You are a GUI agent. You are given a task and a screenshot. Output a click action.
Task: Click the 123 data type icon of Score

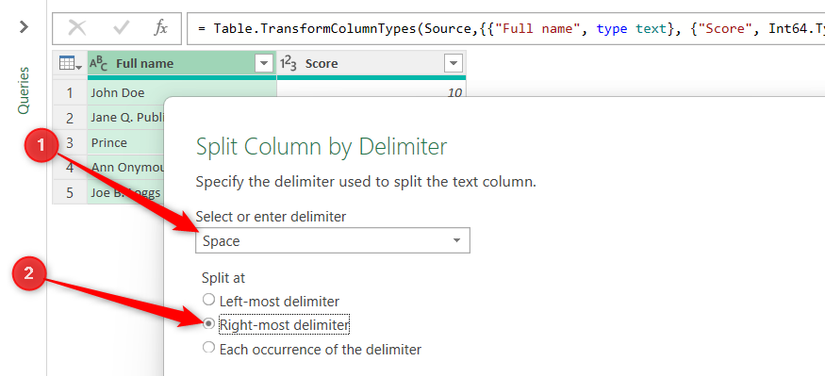click(288, 63)
